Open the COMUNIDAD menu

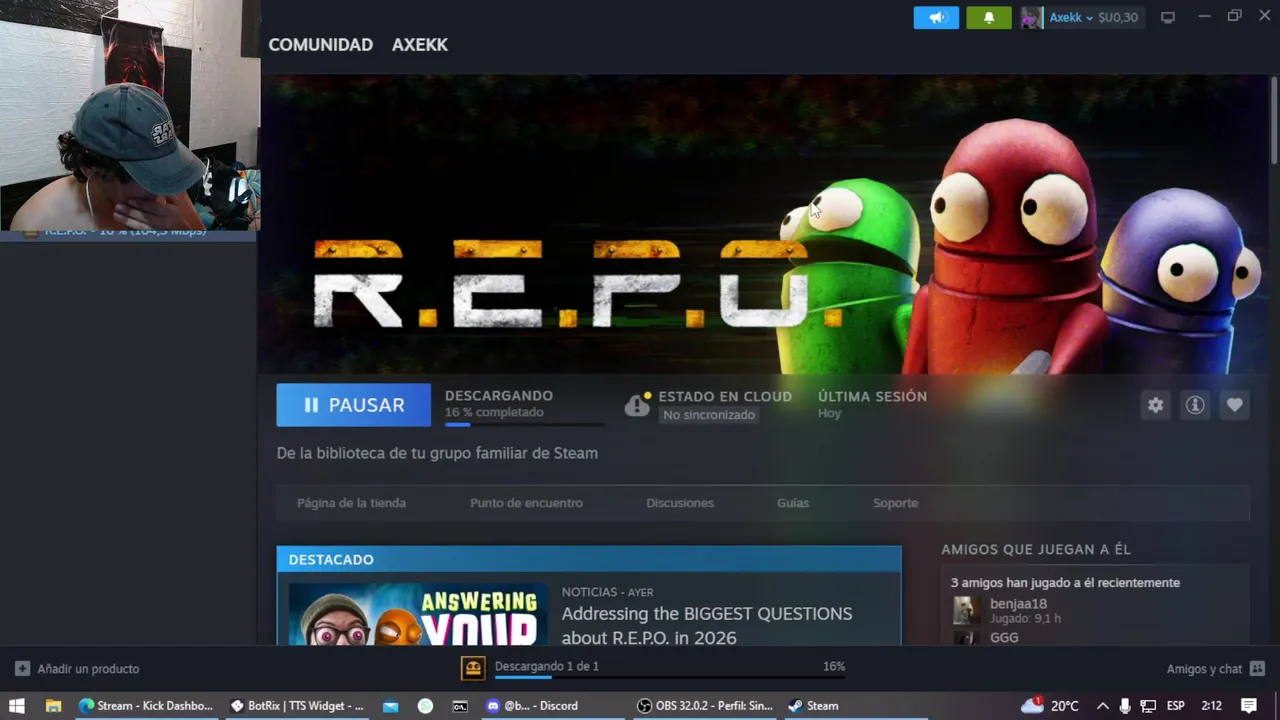320,45
